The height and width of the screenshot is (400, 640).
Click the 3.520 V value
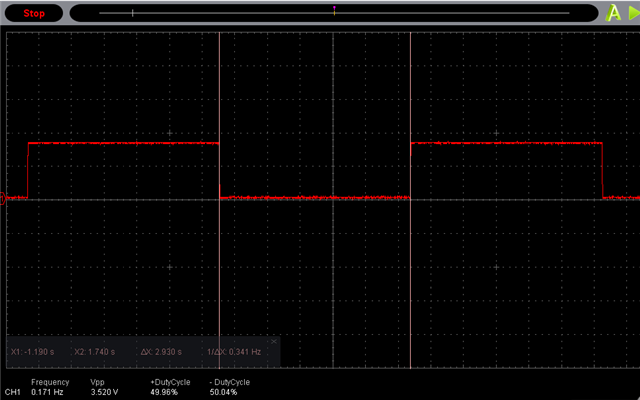coord(104,392)
